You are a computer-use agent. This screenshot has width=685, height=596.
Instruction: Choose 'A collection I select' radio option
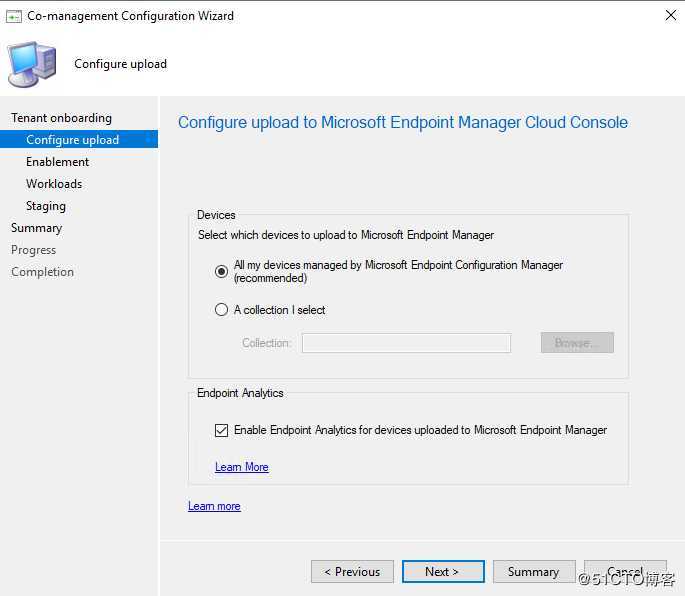(x=221, y=310)
